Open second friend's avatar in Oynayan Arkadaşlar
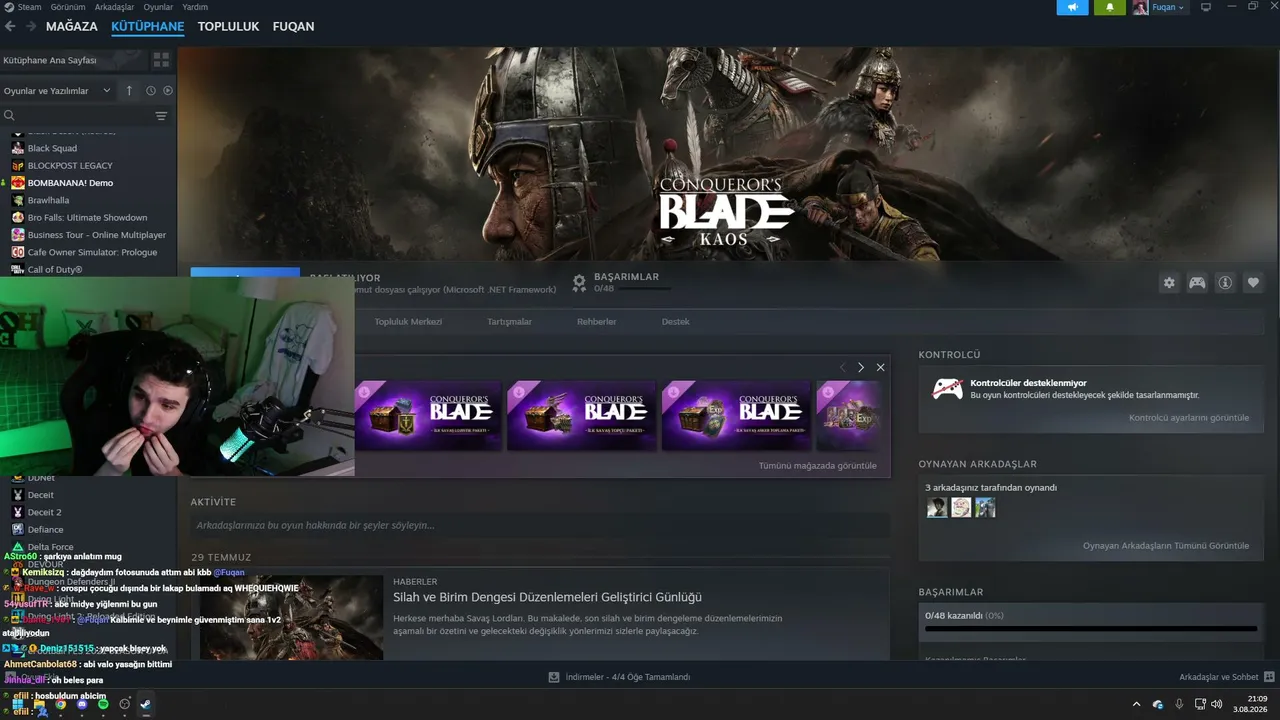This screenshot has width=1280, height=720. [x=961, y=508]
